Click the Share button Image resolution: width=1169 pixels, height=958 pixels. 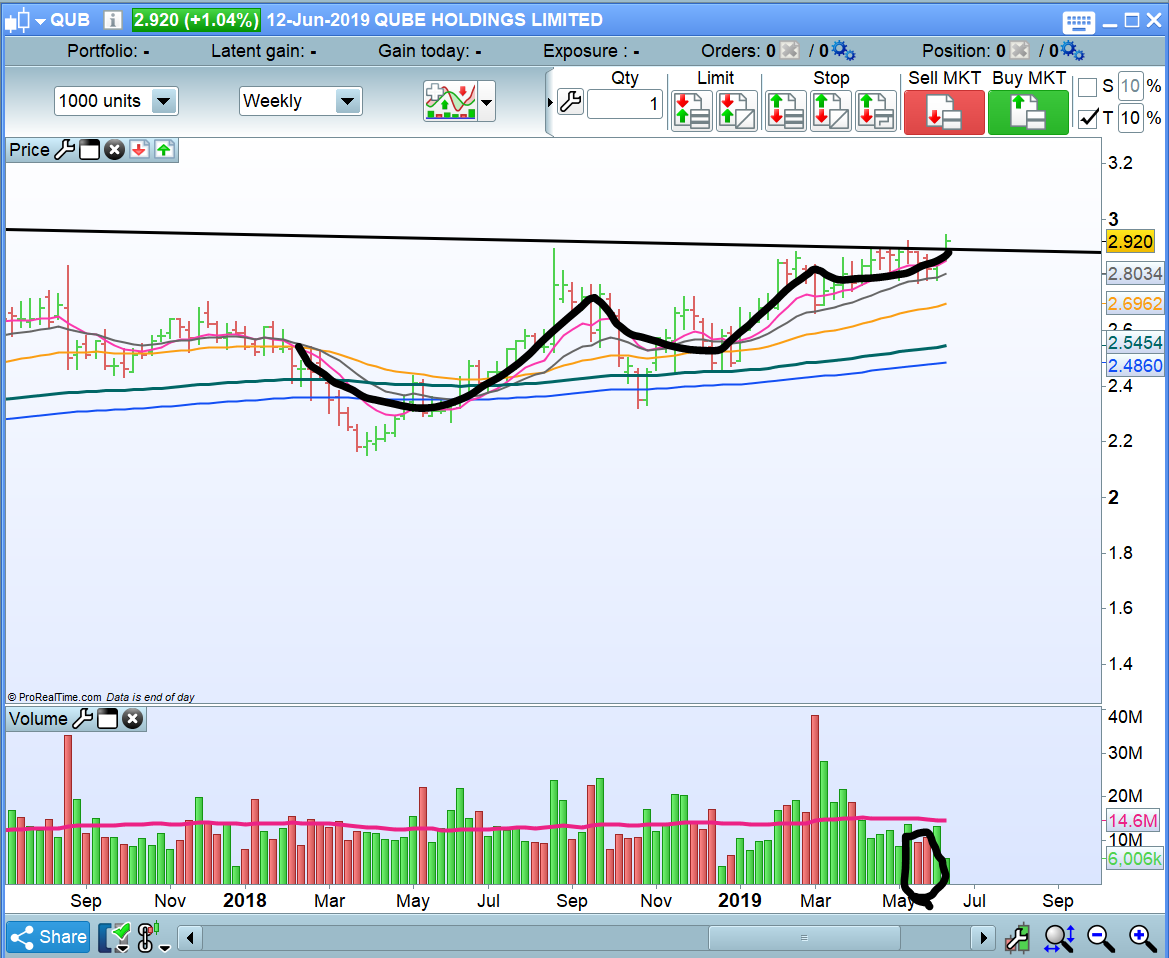tap(48, 937)
